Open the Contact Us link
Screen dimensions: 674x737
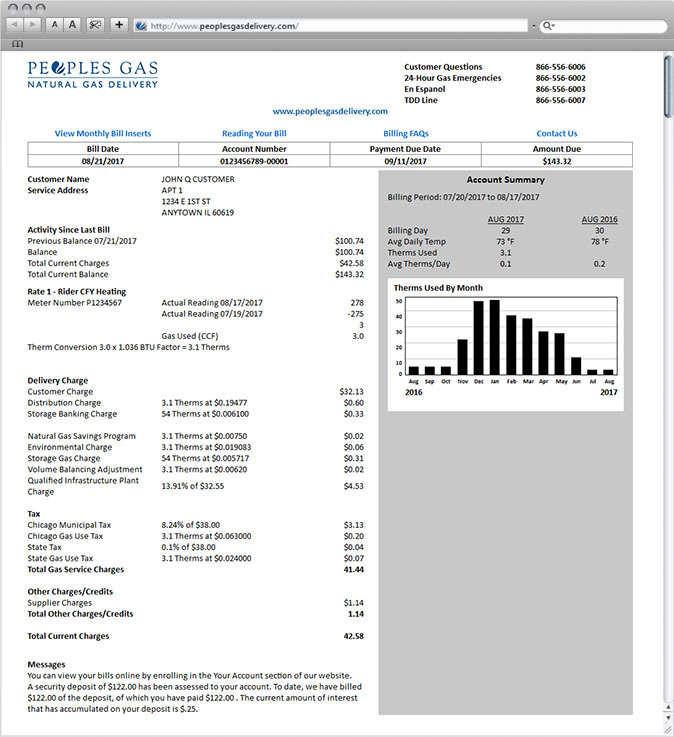[x=557, y=133]
